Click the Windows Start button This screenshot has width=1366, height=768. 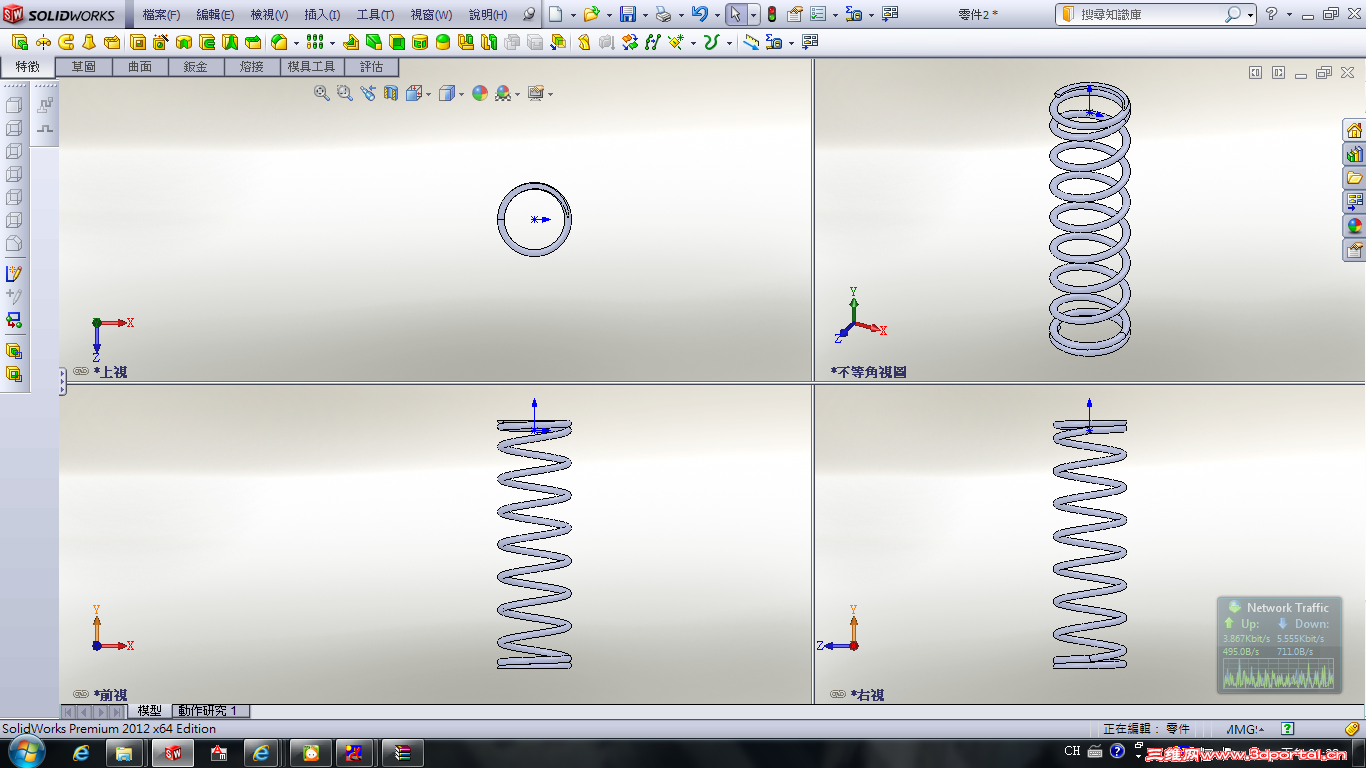(26, 751)
